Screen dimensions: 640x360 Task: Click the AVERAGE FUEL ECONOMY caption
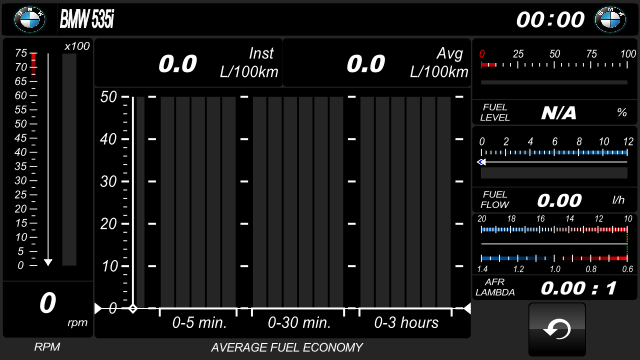[287, 347]
